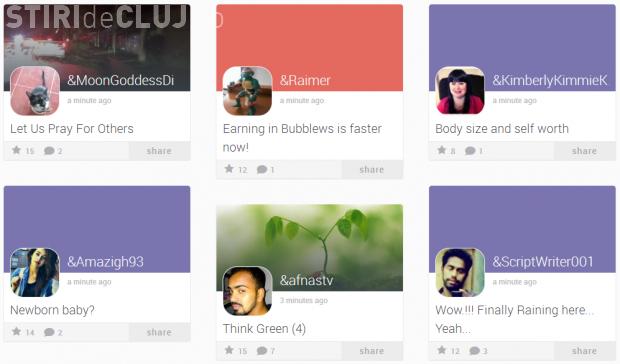Viewport: 620px width, 364px height.
Task: Star the Body size and self worth post
Action: tap(442, 150)
